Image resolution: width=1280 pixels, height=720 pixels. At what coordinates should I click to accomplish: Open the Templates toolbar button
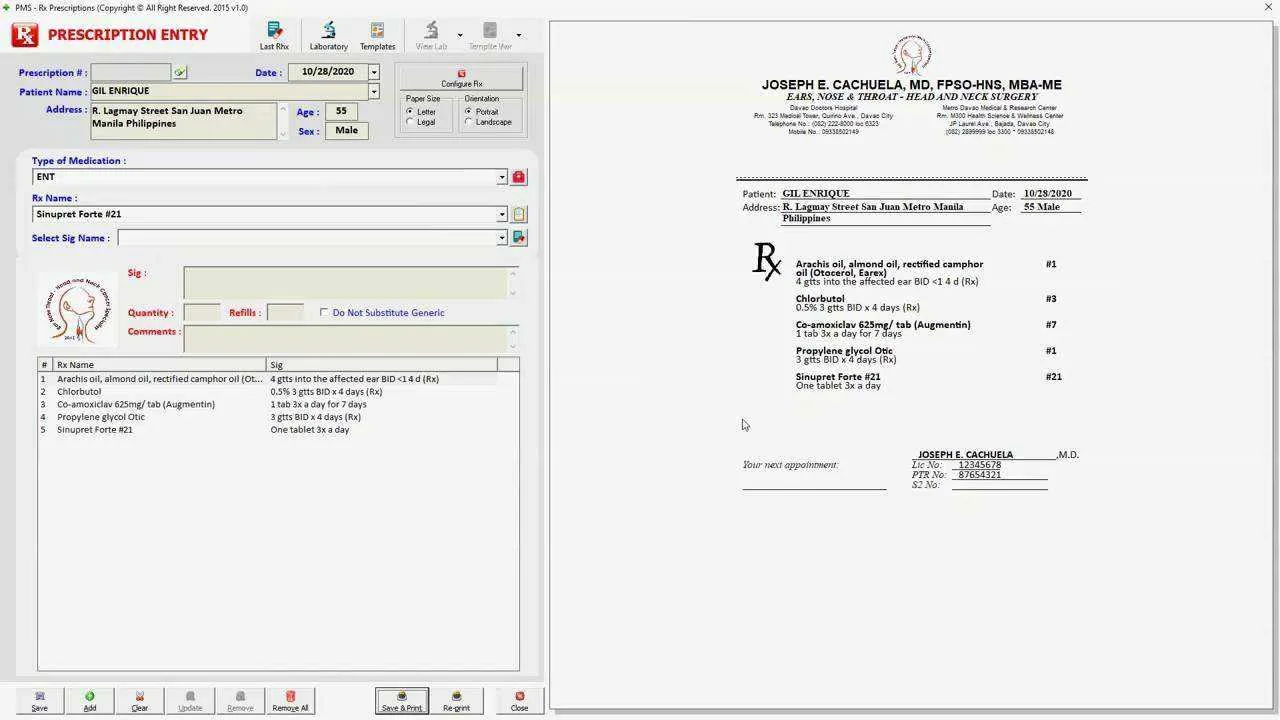pos(377,36)
